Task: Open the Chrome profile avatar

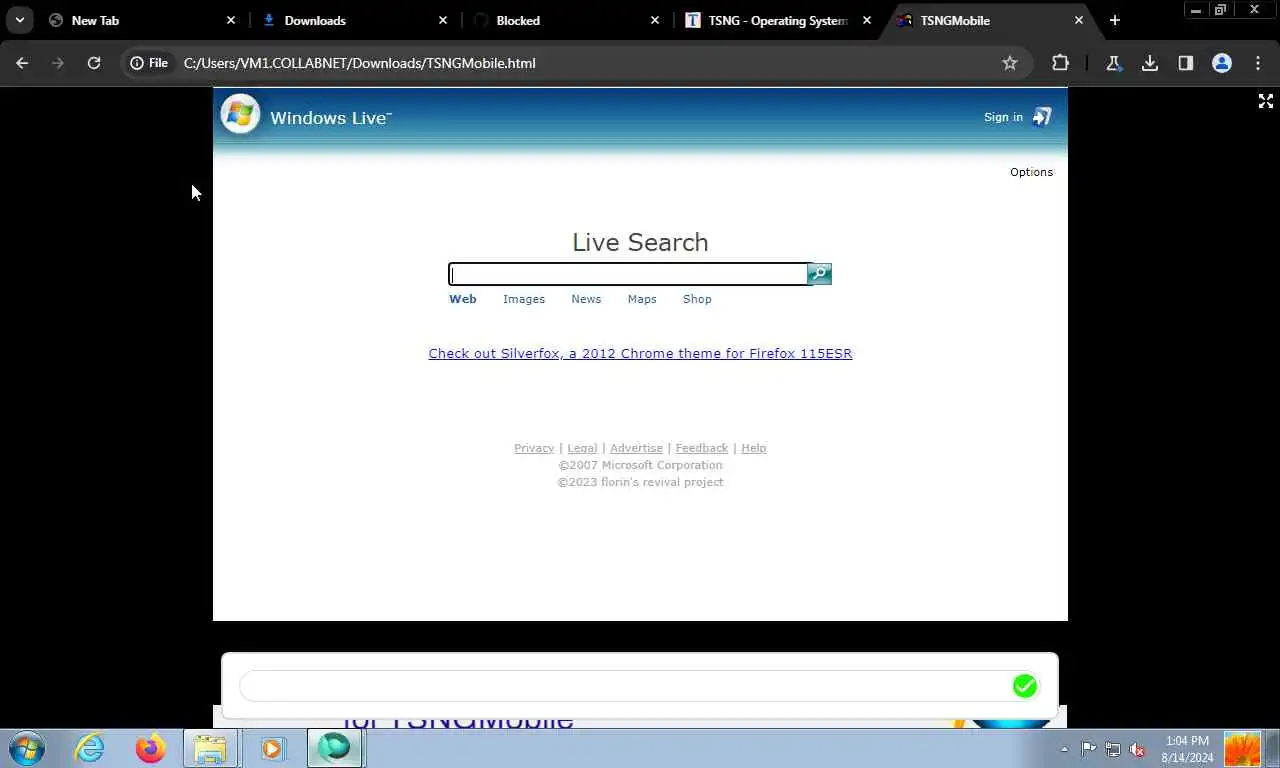Action: [x=1222, y=63]
